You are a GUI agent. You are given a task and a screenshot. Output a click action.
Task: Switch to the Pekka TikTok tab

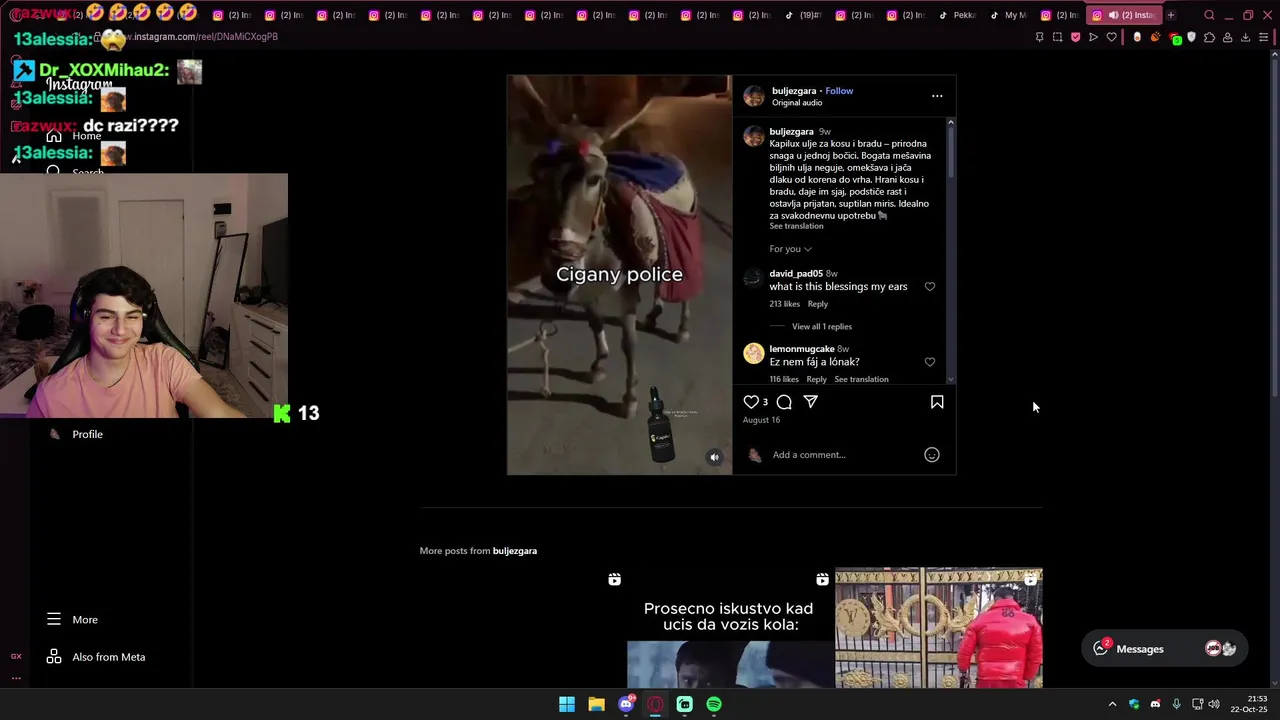tap(958, 15)
